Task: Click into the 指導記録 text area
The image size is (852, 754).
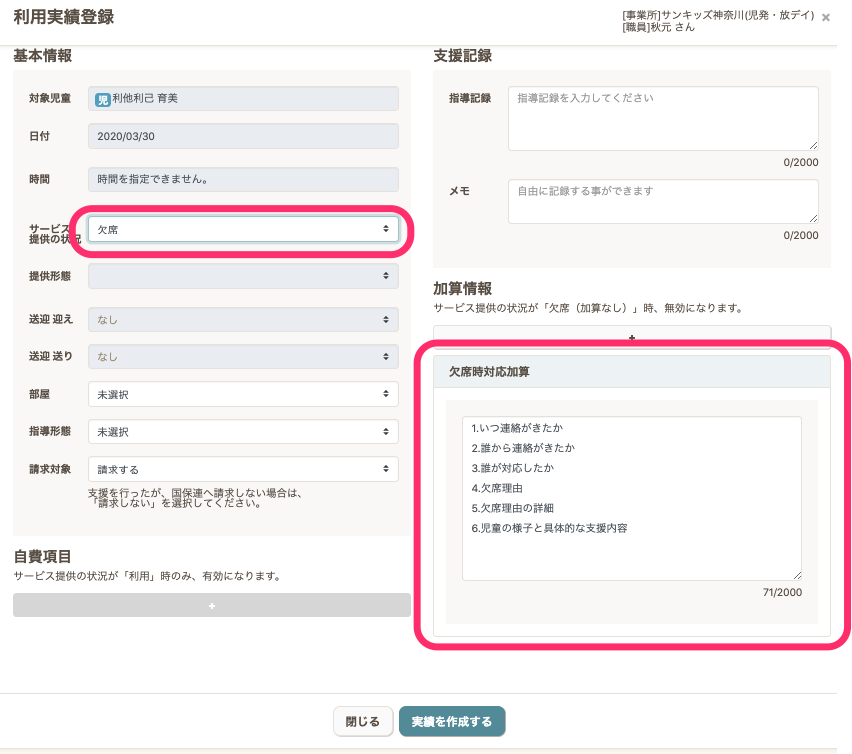Action: coord(662,118)
